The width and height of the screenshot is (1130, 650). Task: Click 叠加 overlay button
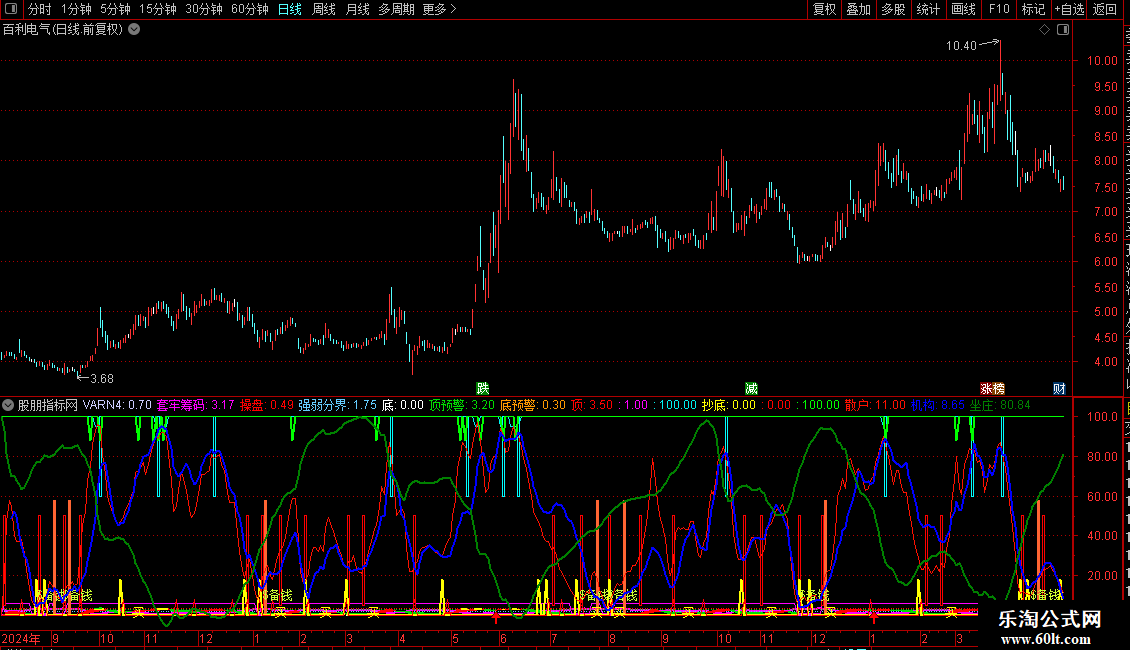858,9
